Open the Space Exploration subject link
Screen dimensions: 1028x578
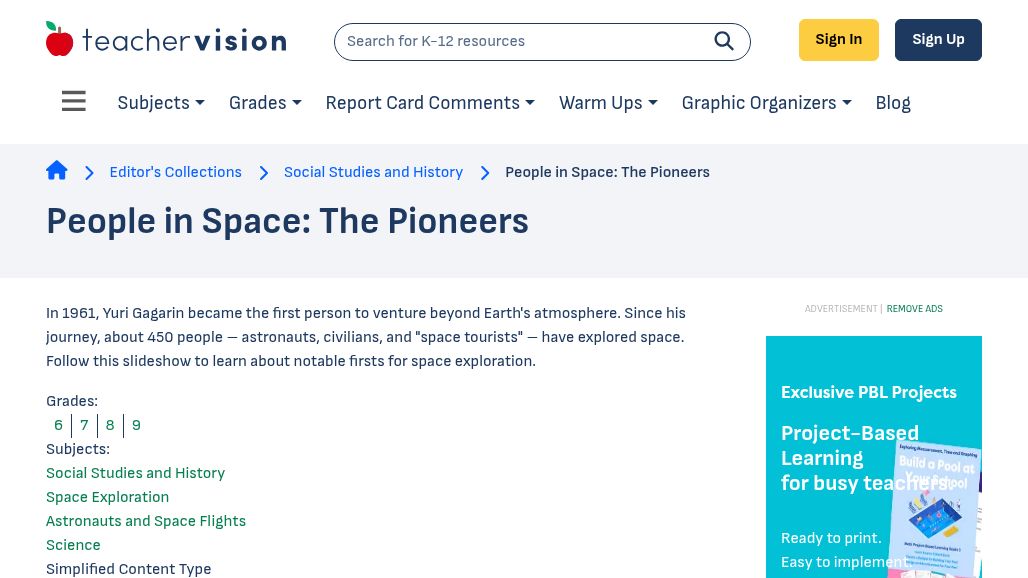point(107,497)
